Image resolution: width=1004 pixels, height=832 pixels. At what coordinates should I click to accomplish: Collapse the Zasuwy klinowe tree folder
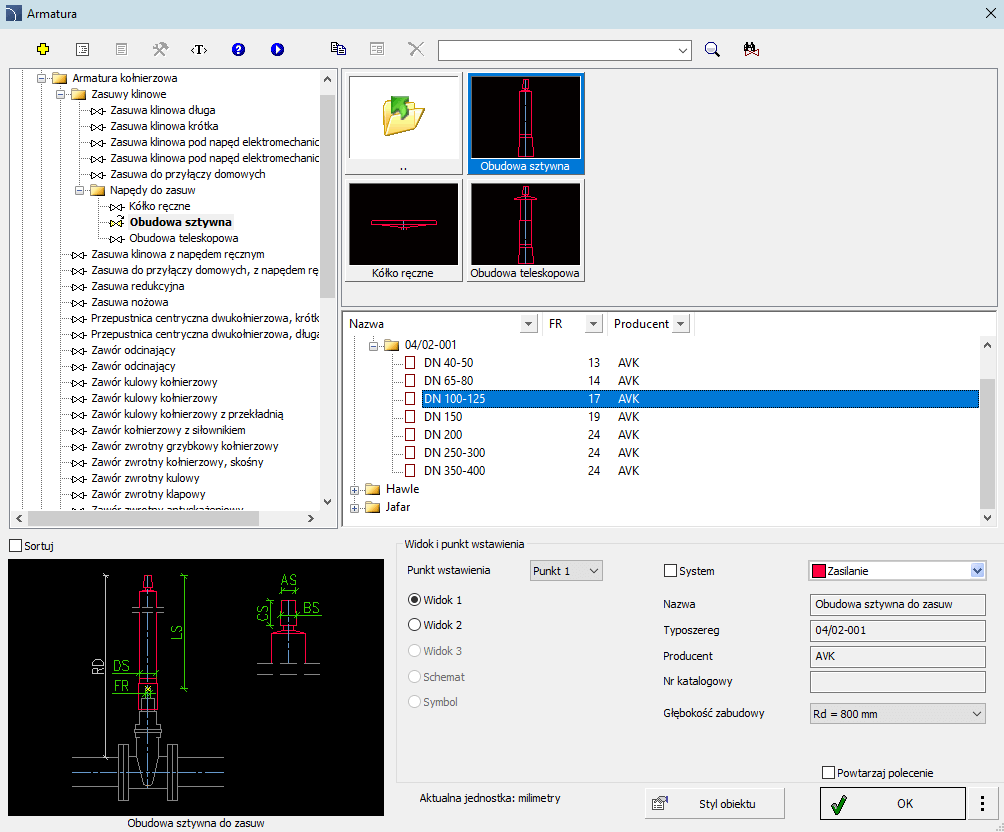click(x=61, y=94)
